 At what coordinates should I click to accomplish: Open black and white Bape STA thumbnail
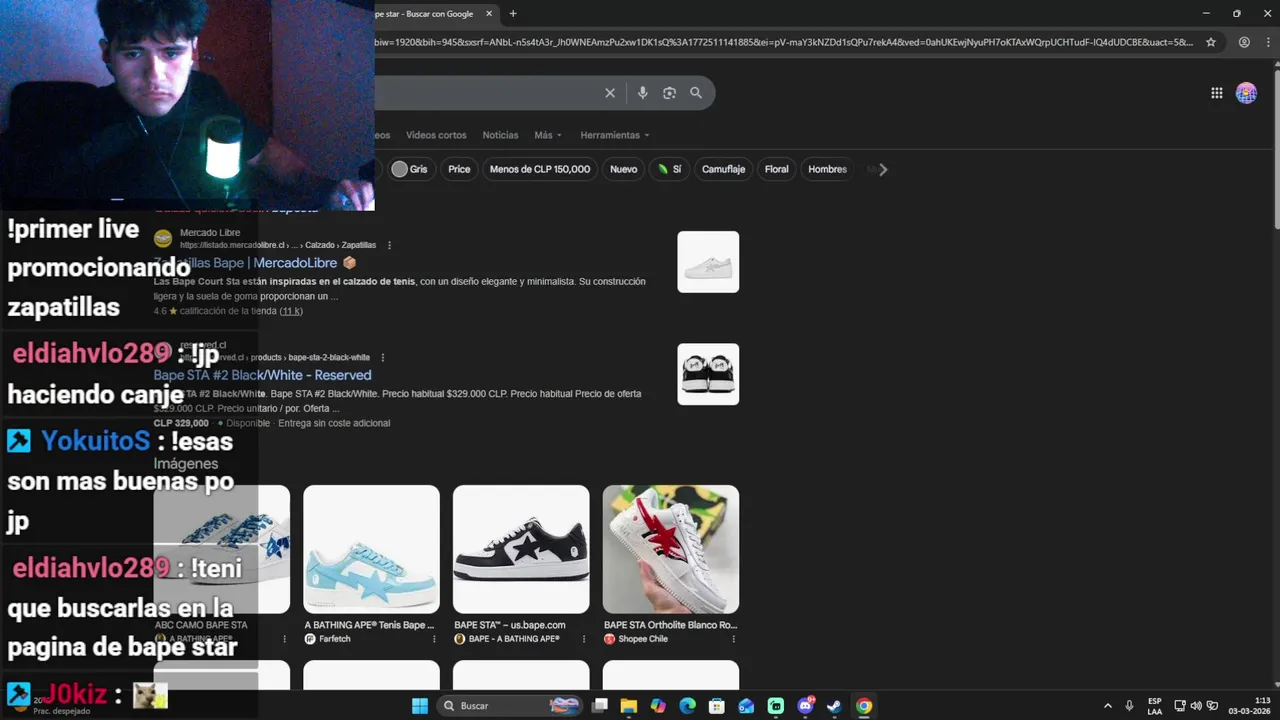pyautogui.click(x=708, y=374)
